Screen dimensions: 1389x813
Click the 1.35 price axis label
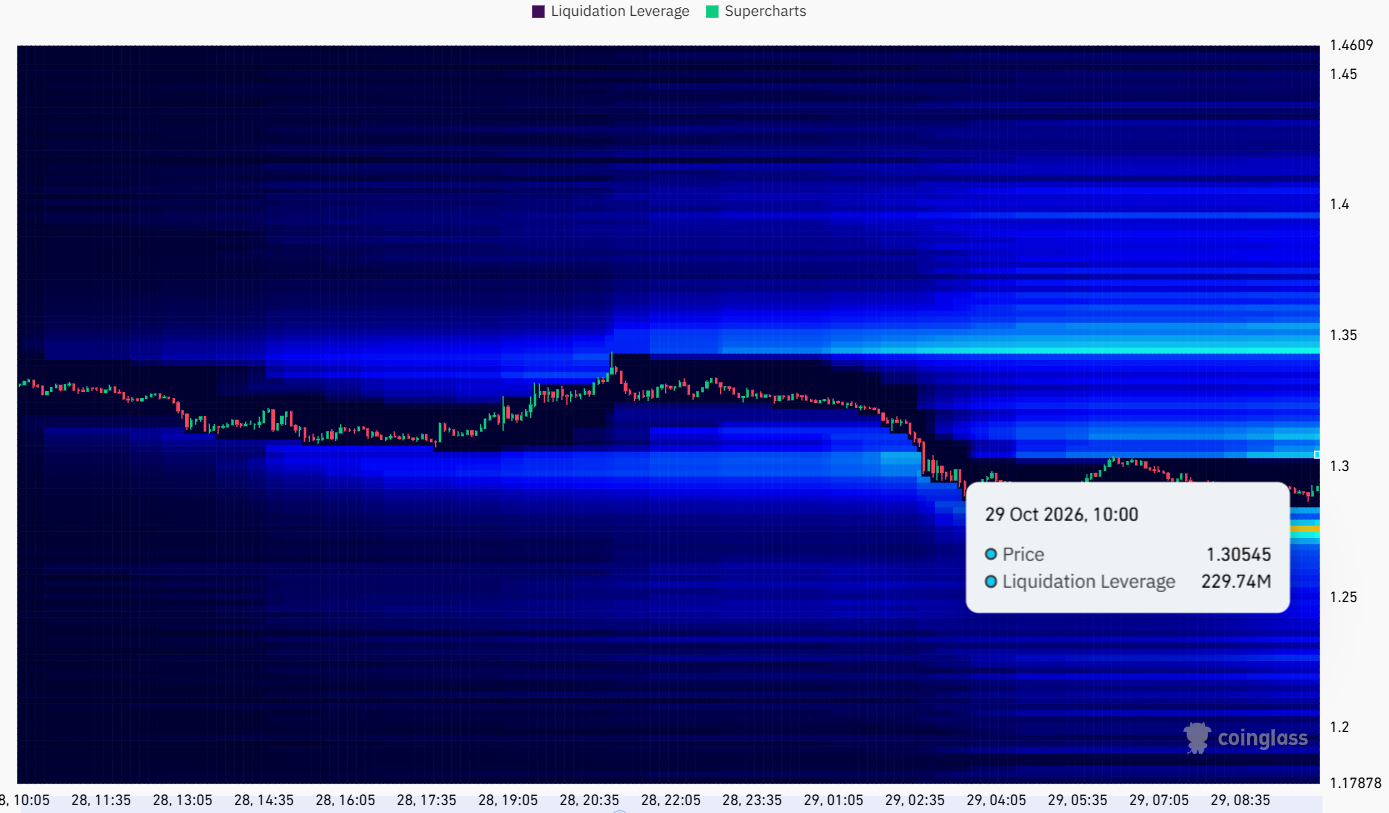coord(1343,335)
